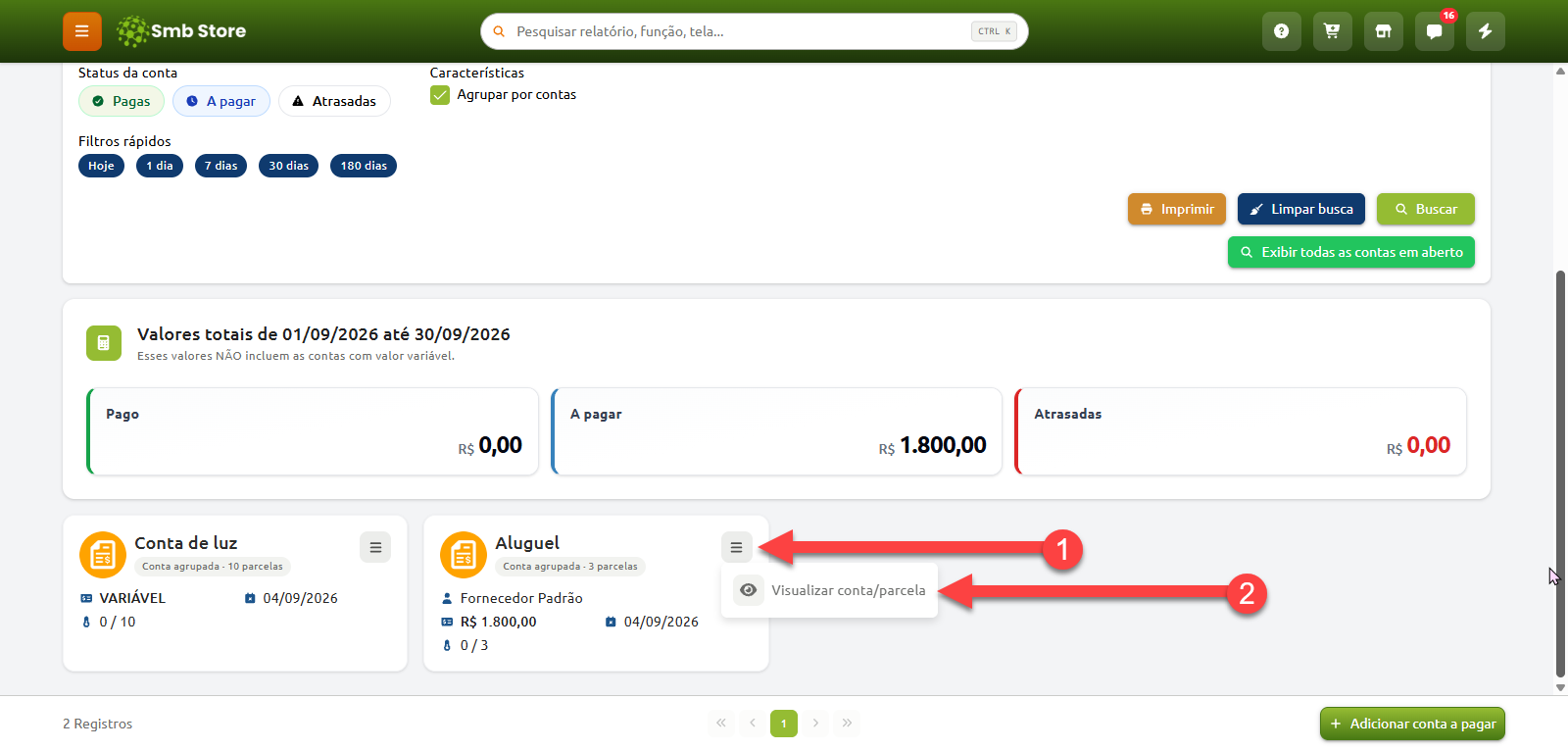Focus the Pesquisar relatório search field
This screenshot has width=1568, height=750.
(x=755, y=31)
